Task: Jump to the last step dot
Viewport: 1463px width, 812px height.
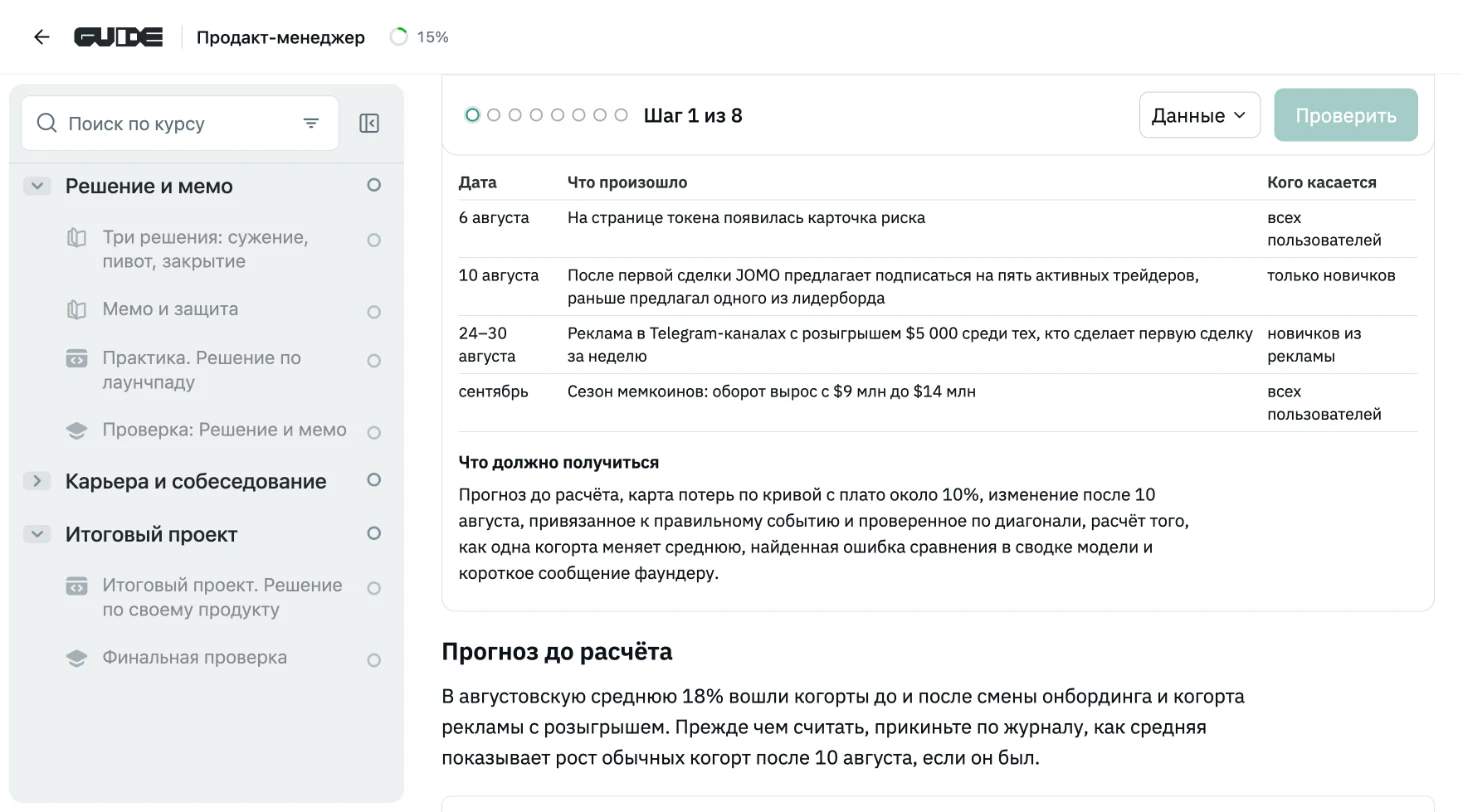Action: click(x=621, y=115)
